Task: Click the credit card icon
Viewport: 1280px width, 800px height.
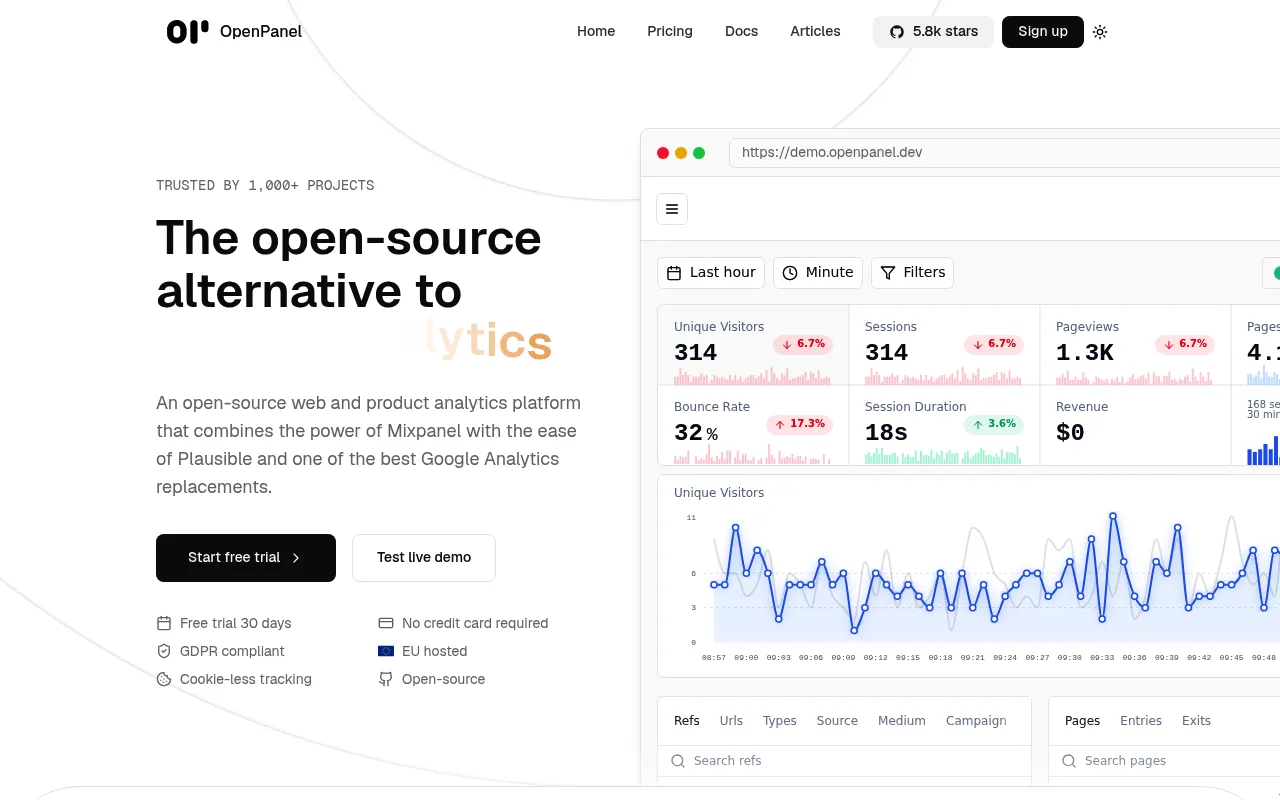Action: coord(386,623)
